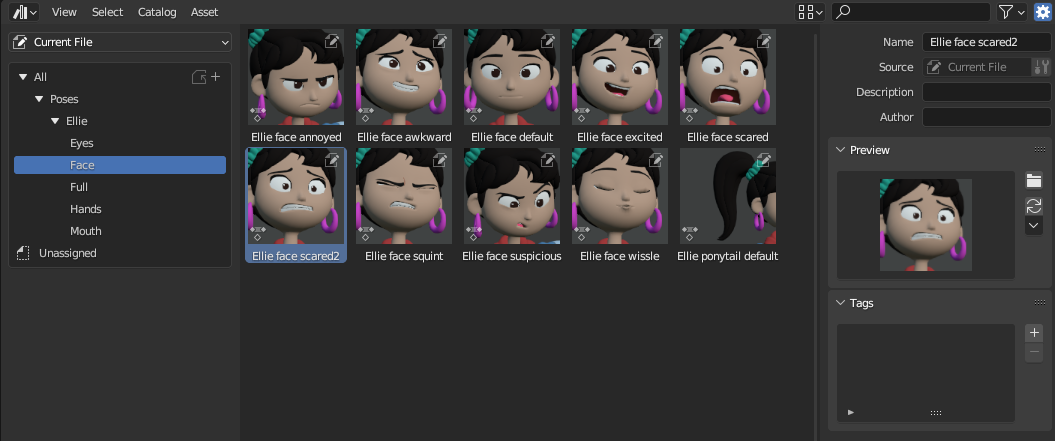Select the Full catalog
1055x441 pixels.
[x=120, y=187]
